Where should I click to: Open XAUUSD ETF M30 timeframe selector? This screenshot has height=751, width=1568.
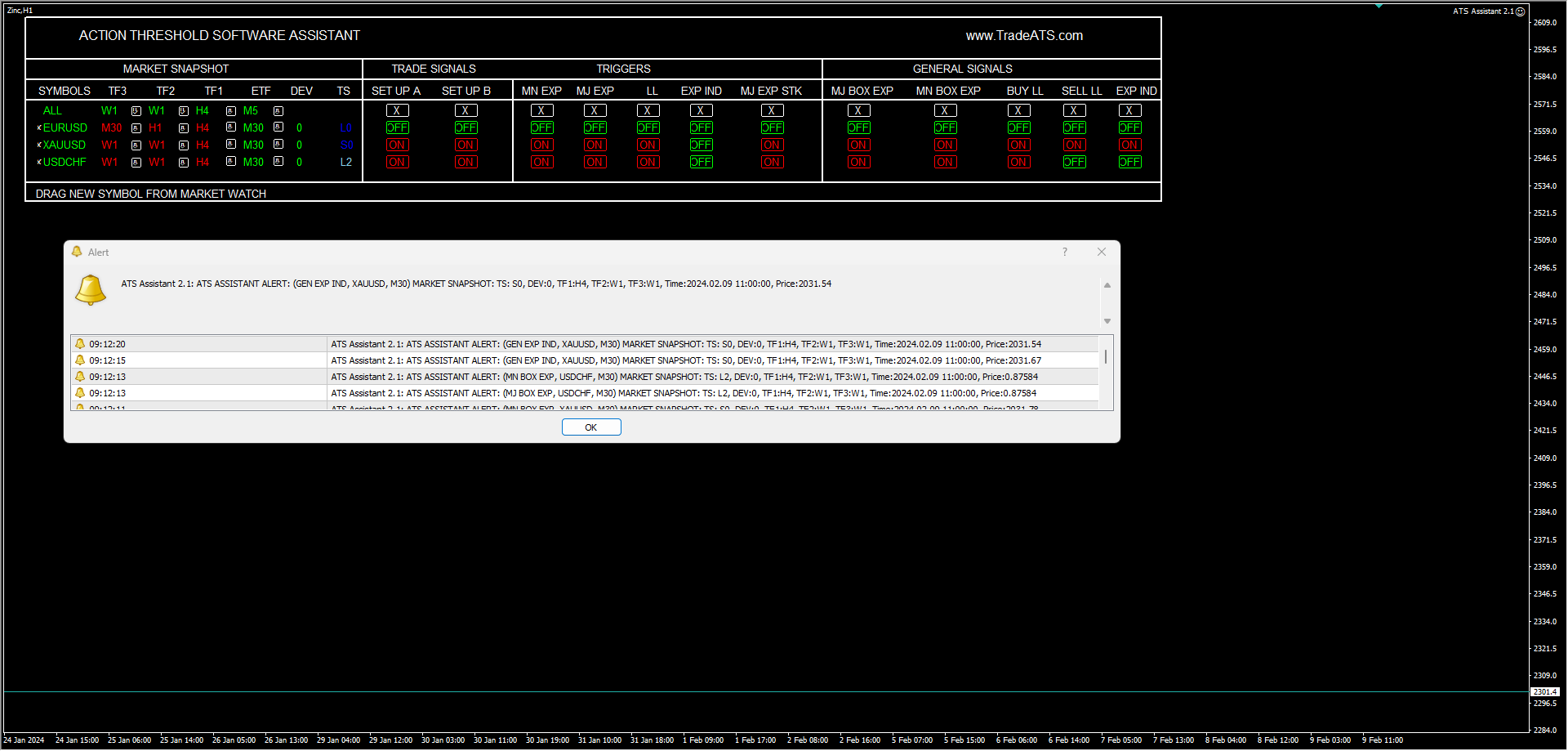click(x=278, y=145)
